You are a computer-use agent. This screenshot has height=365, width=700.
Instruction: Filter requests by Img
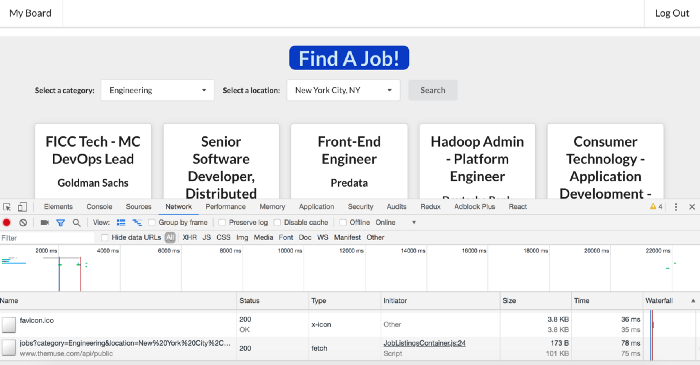(x=242, y=237)
